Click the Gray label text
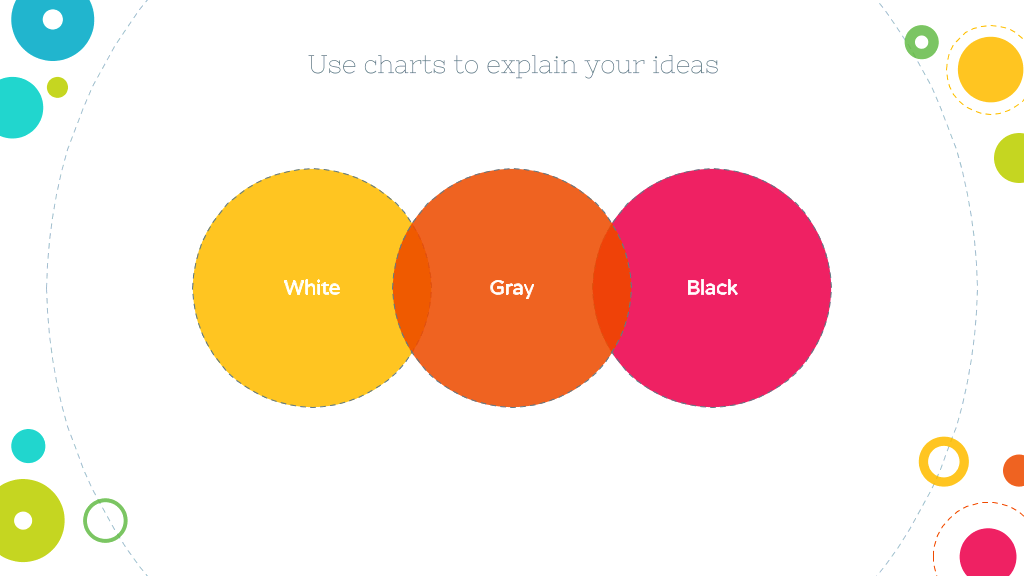The image size is (1024, 576). (x=512, y=289)
